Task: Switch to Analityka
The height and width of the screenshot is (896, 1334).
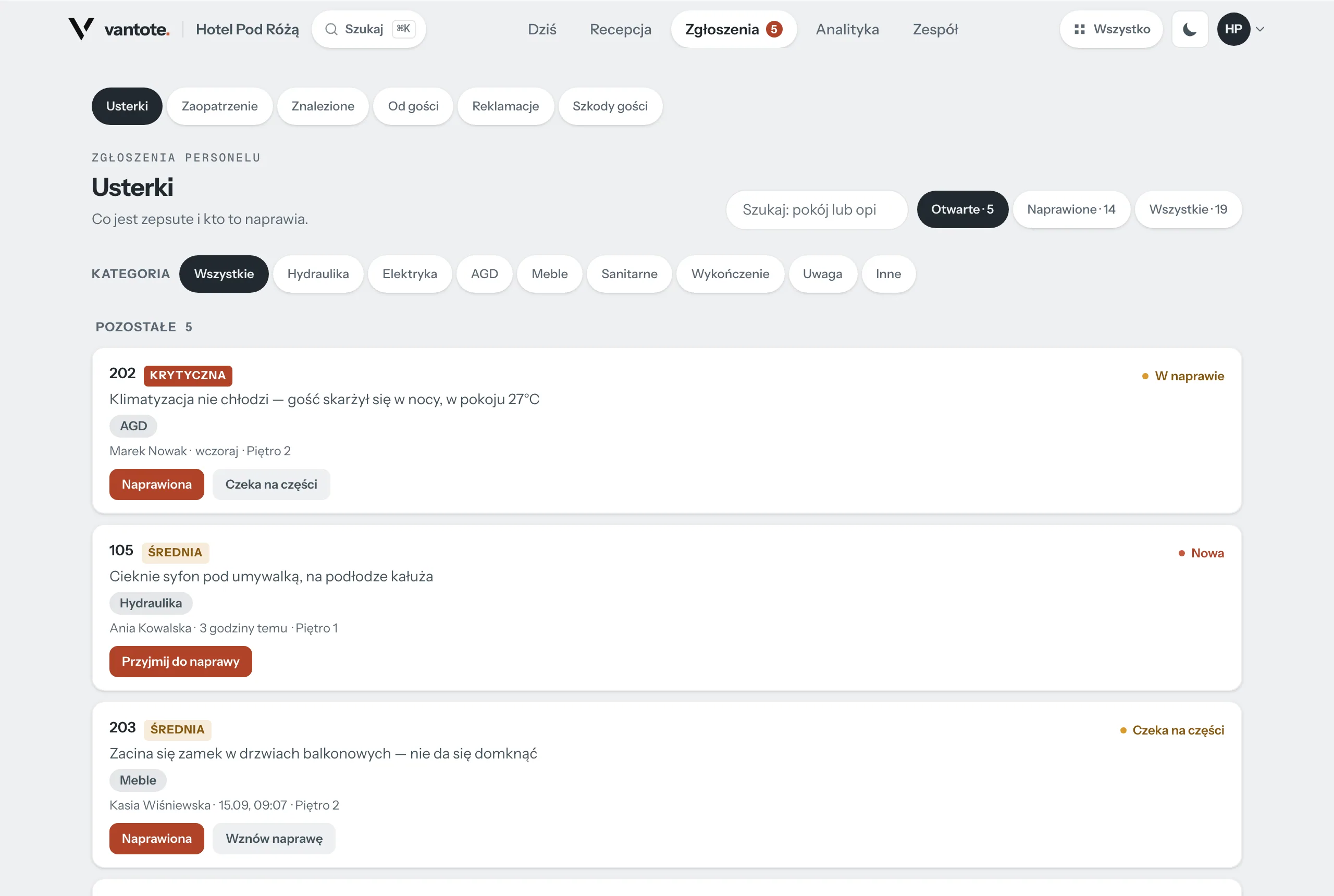Action: click(847, 29)
